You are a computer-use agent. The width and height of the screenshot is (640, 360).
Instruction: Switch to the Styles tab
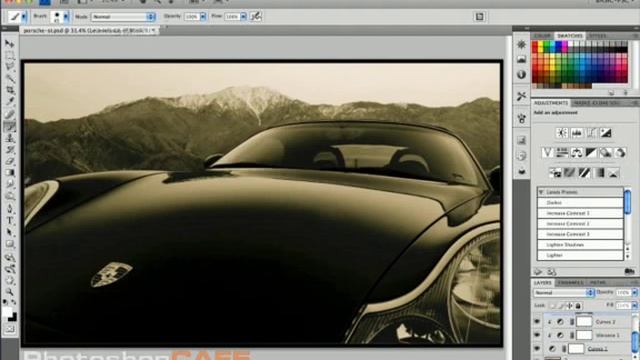(597, 36)
